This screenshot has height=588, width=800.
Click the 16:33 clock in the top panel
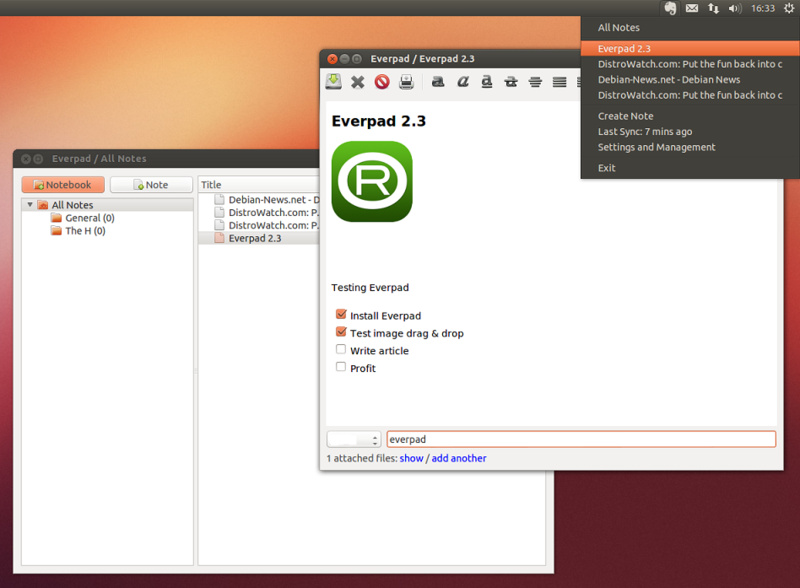[763, 8]
